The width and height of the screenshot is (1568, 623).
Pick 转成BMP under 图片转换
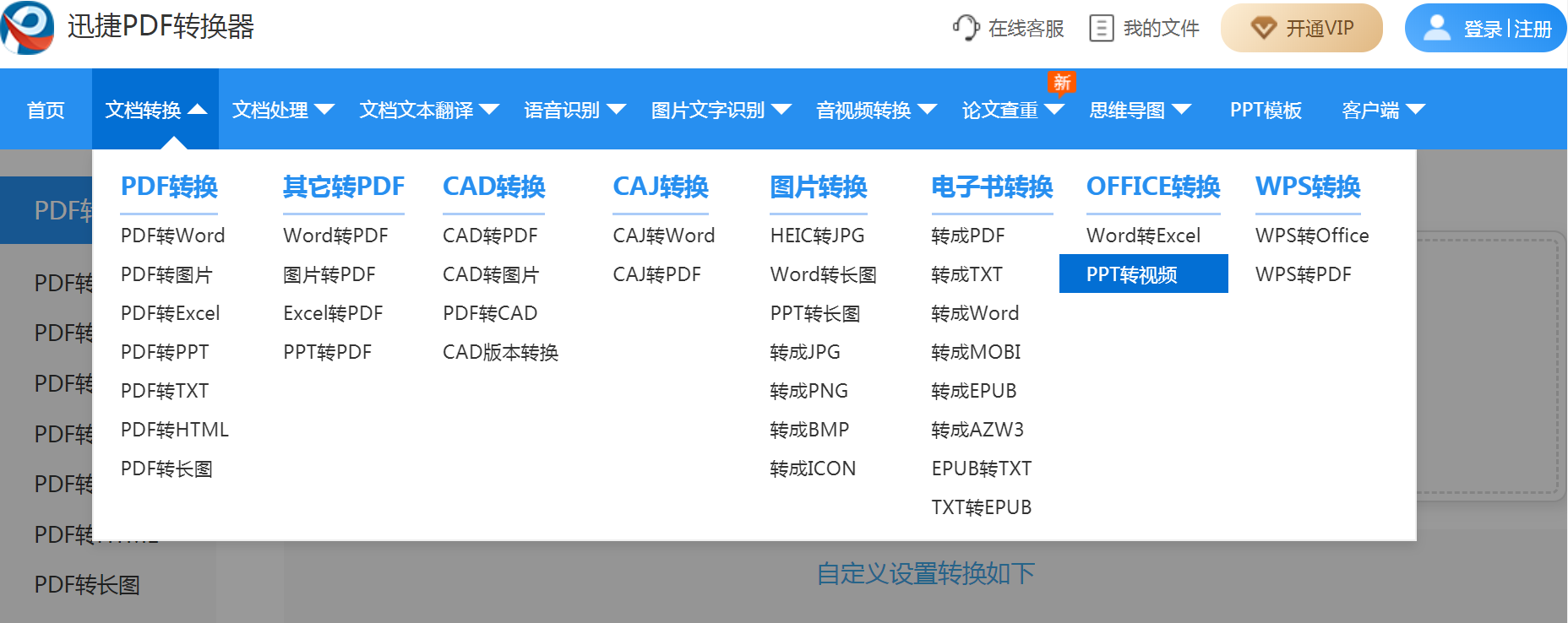click(x=809, y=430)
